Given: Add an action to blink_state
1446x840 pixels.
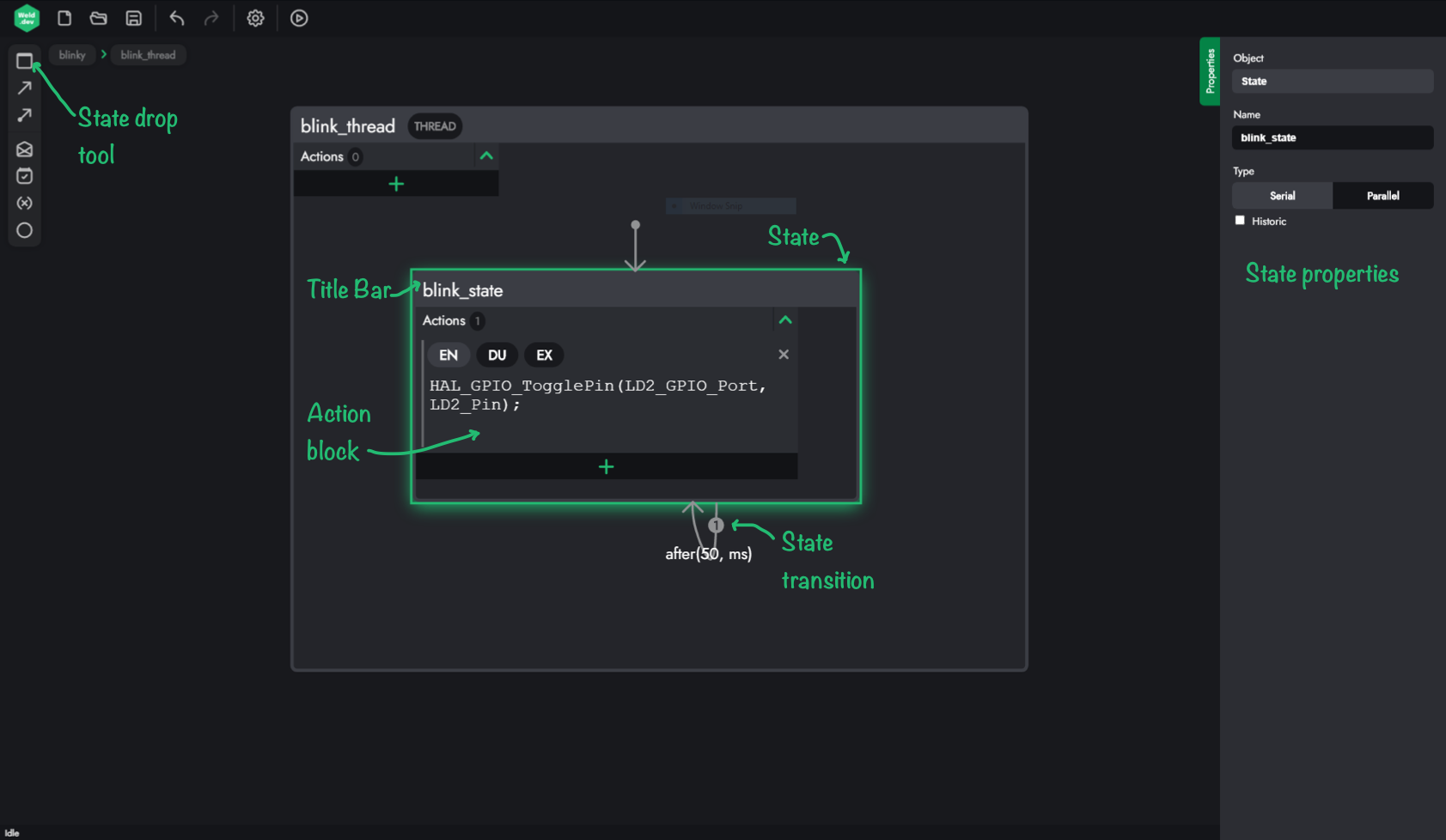Looking at the screenshot, I should [607, 466].
